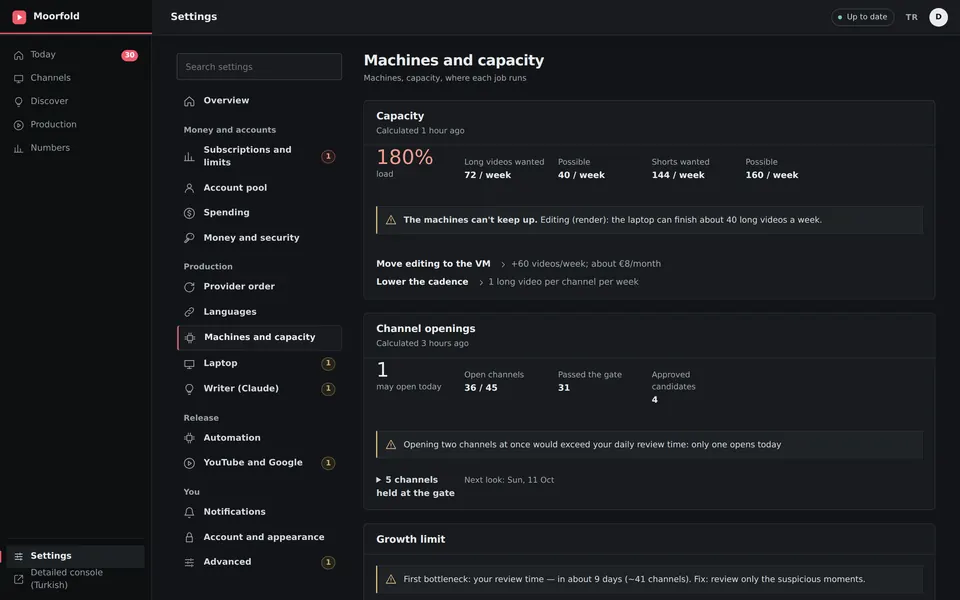This screenshot has width=960, height=600.
Task: Click the Money and security key icon
Action: 189,238
